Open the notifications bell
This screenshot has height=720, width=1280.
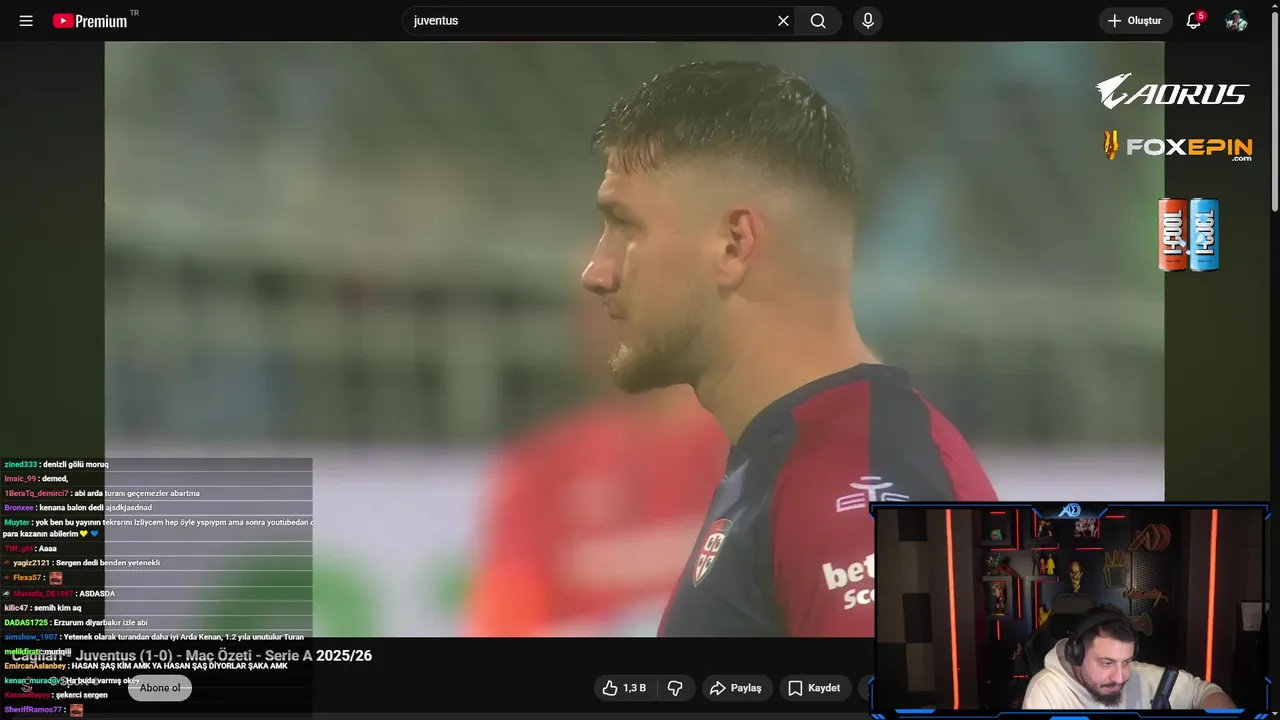pyautogui.click(x=1193, y=21)
